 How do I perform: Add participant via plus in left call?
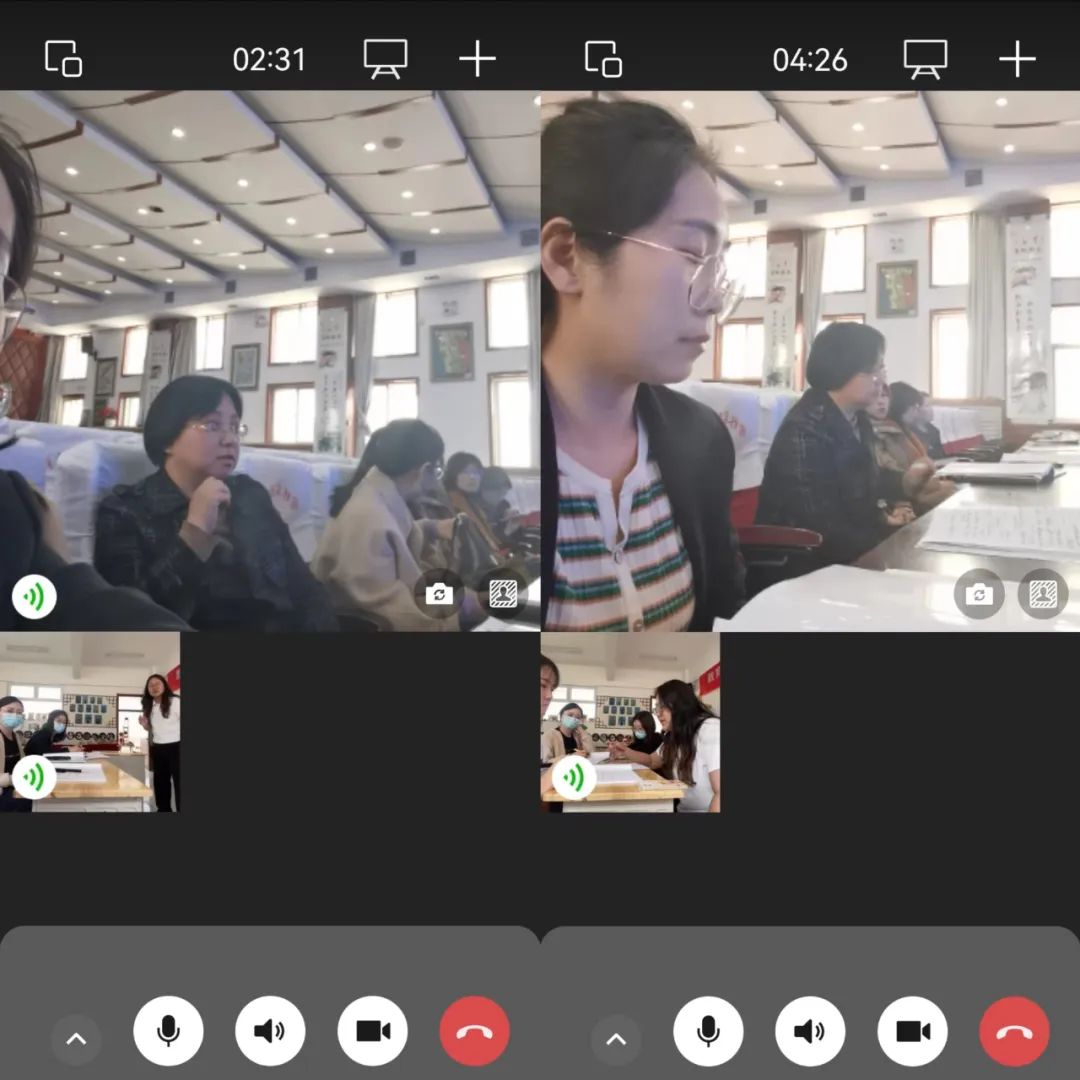[x=477, y=59]
